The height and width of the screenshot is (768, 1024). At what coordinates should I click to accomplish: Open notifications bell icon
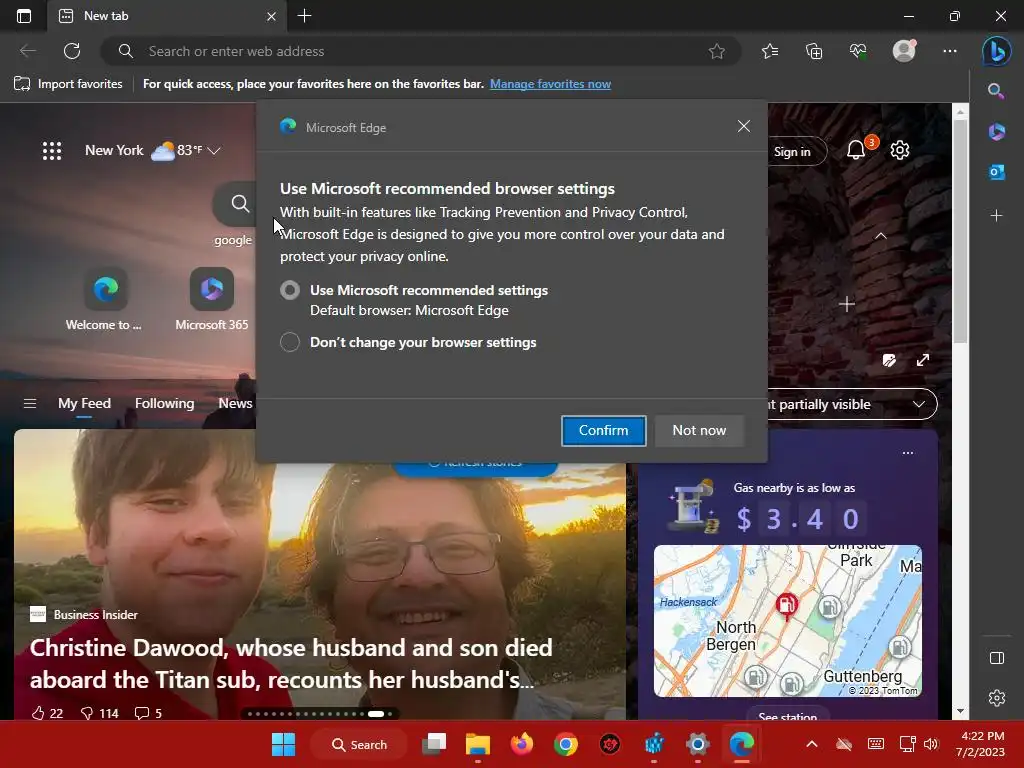tap(856, 151)
